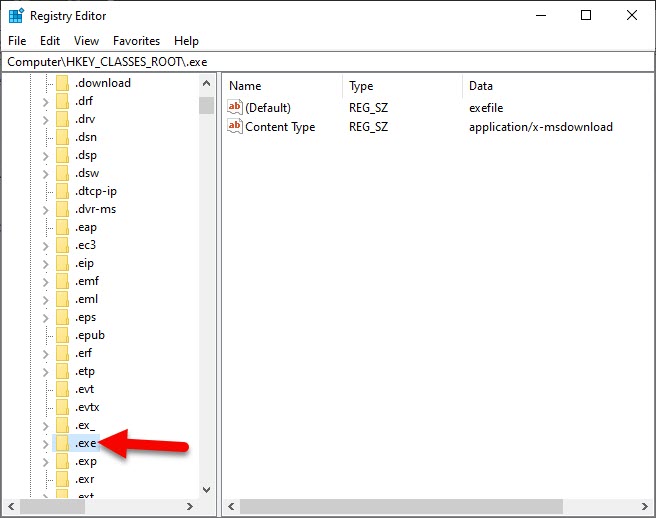Click the .evtx folder icon
Image resolution: width=656 pixels, height=518 pixels.
pos(62,407)
